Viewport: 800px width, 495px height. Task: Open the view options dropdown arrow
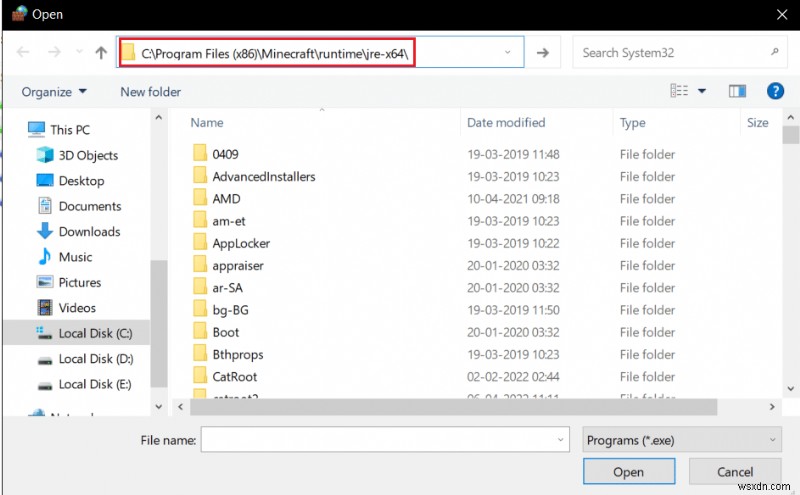(x=702, y=91)
